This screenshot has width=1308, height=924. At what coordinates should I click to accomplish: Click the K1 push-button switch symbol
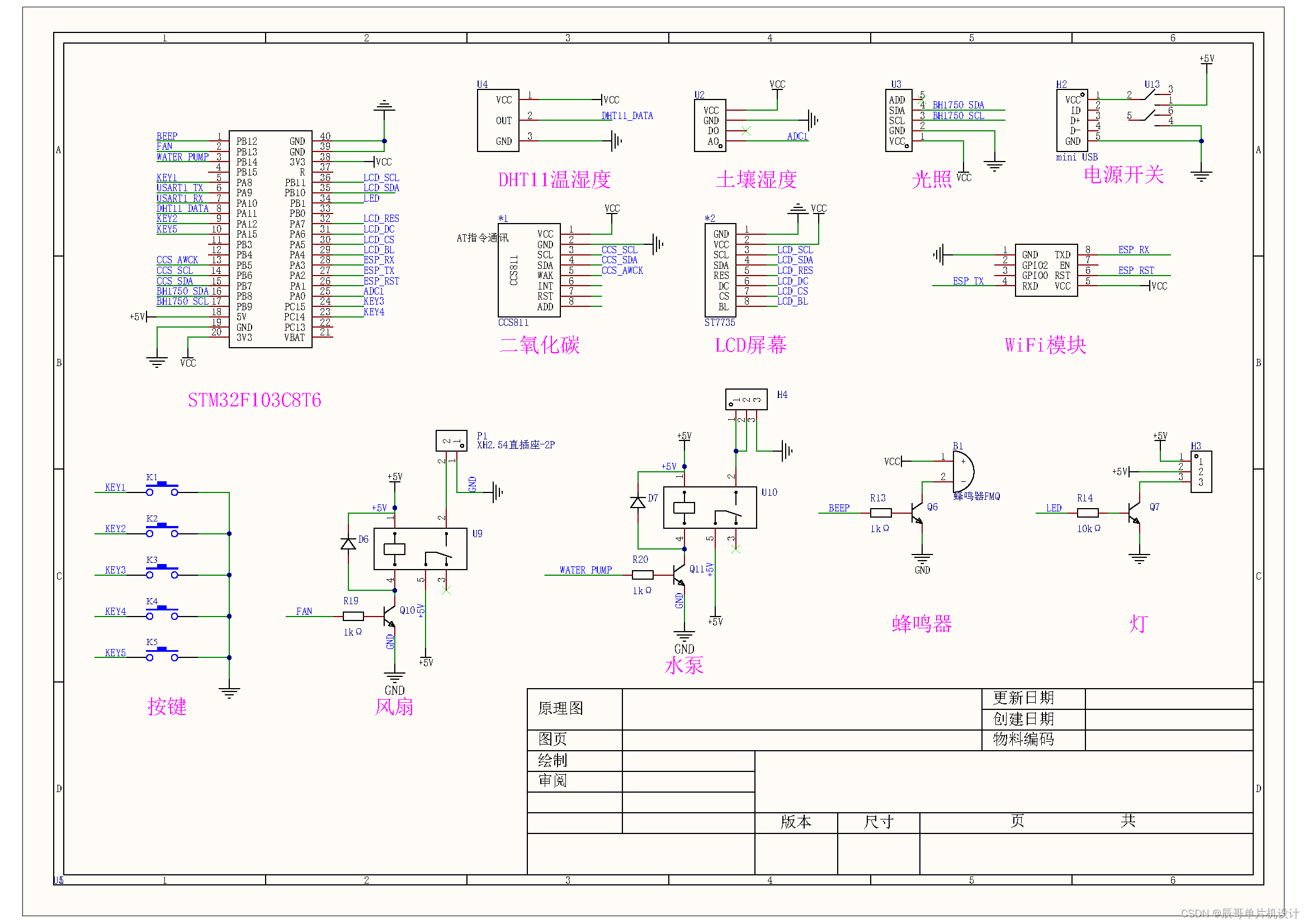pos(162,489)
